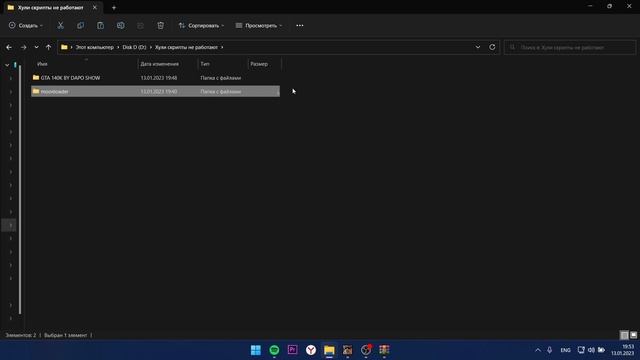Open the three-dots See more menu
This screenshot has width=640, height=360.
point(300,25)
